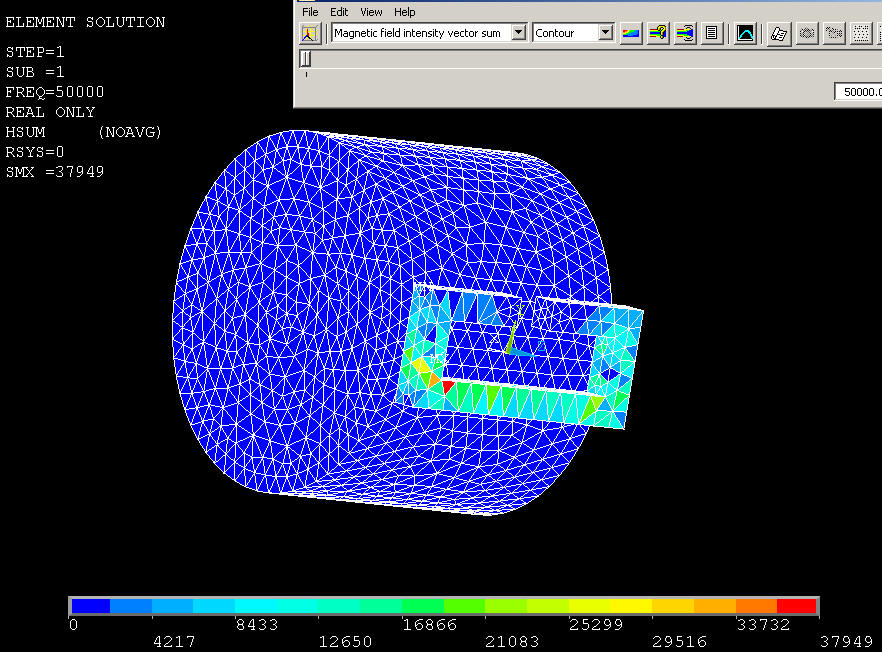Open the View menu
Viewport: 882px width, 652px height.
point(371,12)
